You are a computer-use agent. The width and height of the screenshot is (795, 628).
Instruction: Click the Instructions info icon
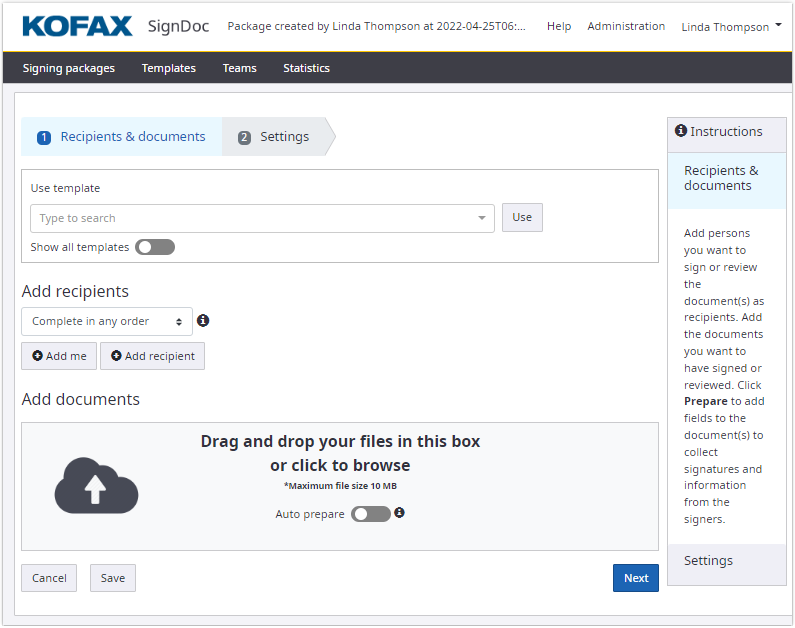681,131
